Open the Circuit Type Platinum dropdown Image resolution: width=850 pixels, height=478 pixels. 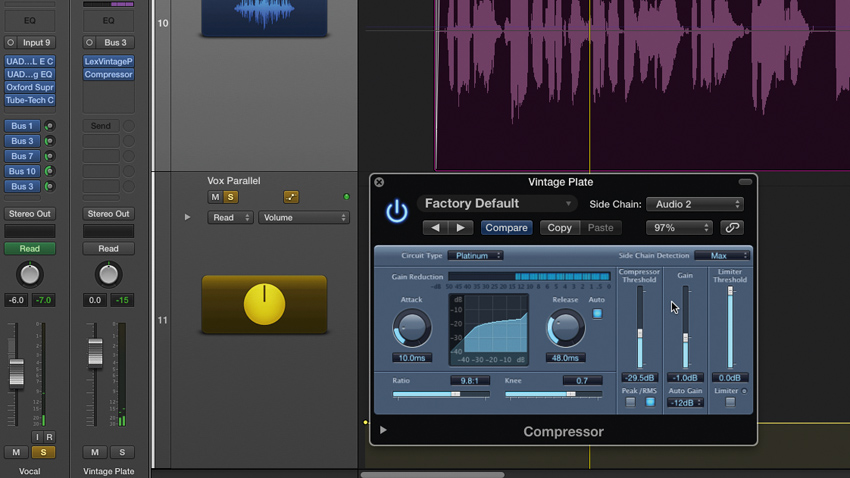tap(475, 256)
